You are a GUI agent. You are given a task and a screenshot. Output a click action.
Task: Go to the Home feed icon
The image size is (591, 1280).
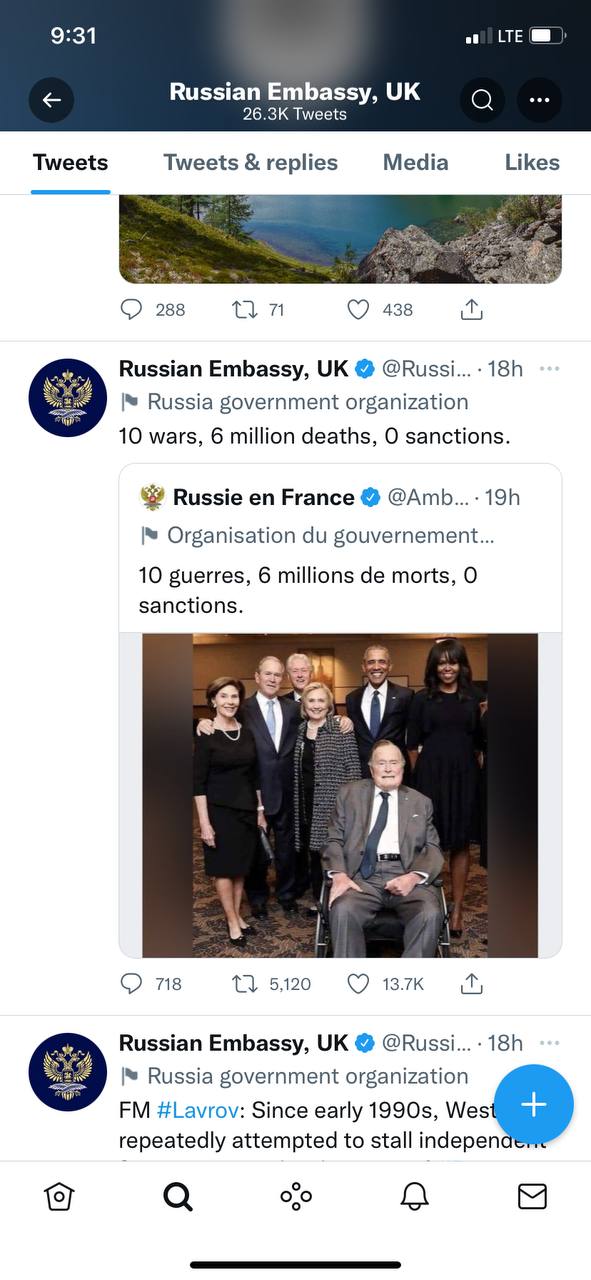tap(60, 1196)
